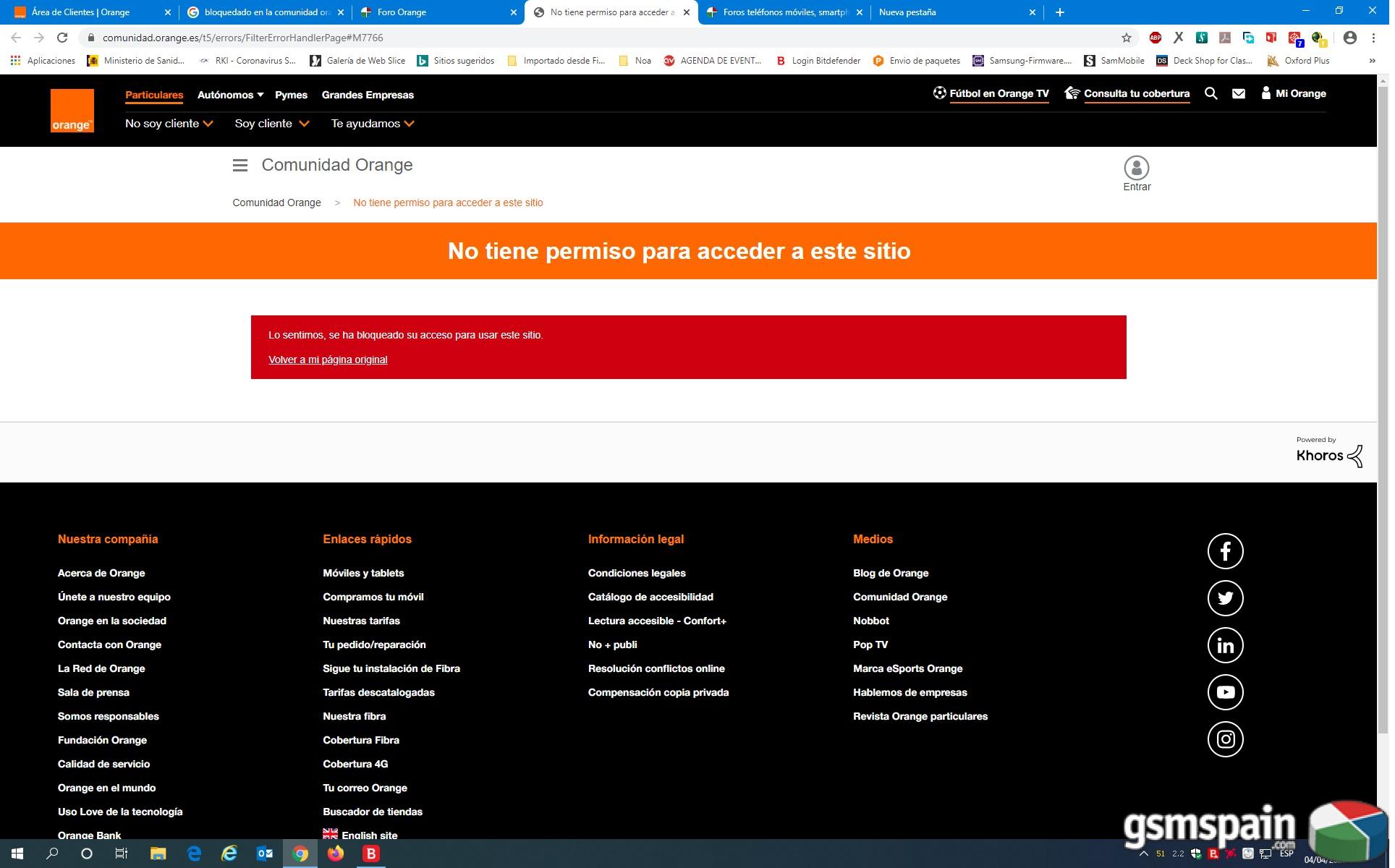This screenshot has width=1395, height=868.
Task: Click the Orange logo in header
Action: (x=72, y=111)
